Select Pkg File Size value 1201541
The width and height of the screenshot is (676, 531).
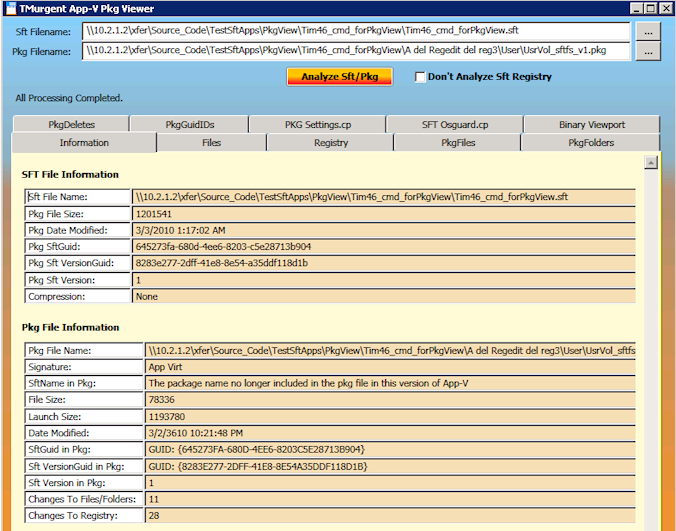tap(384, 214)
